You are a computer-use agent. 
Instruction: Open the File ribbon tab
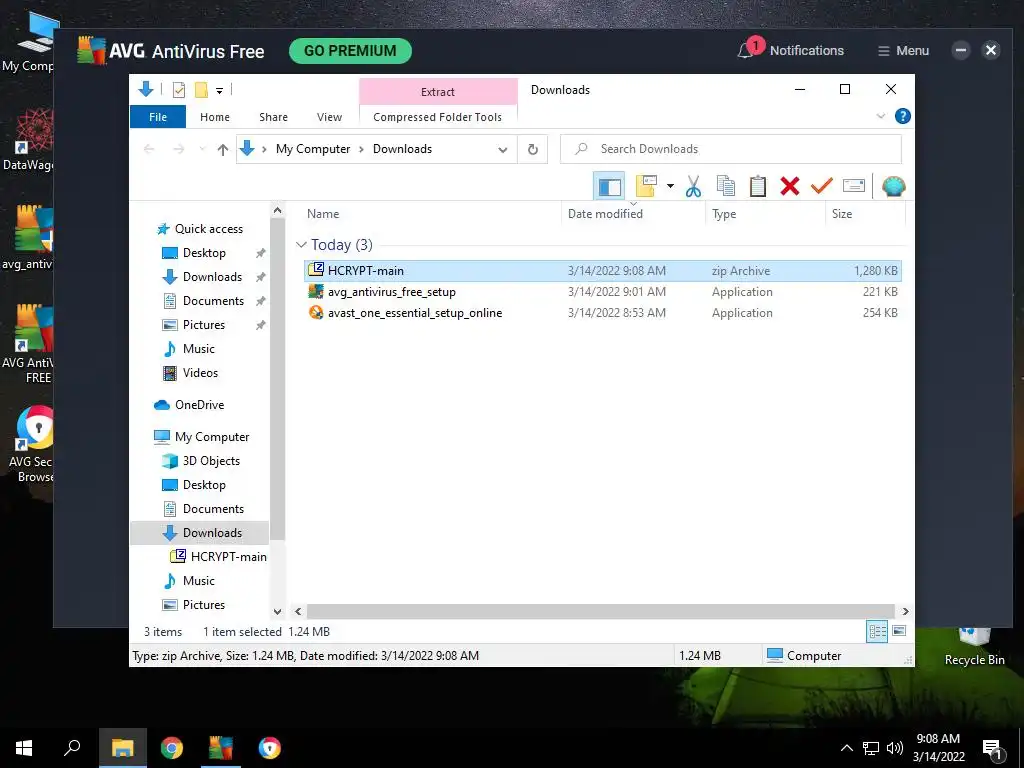(x=158, y=117)
